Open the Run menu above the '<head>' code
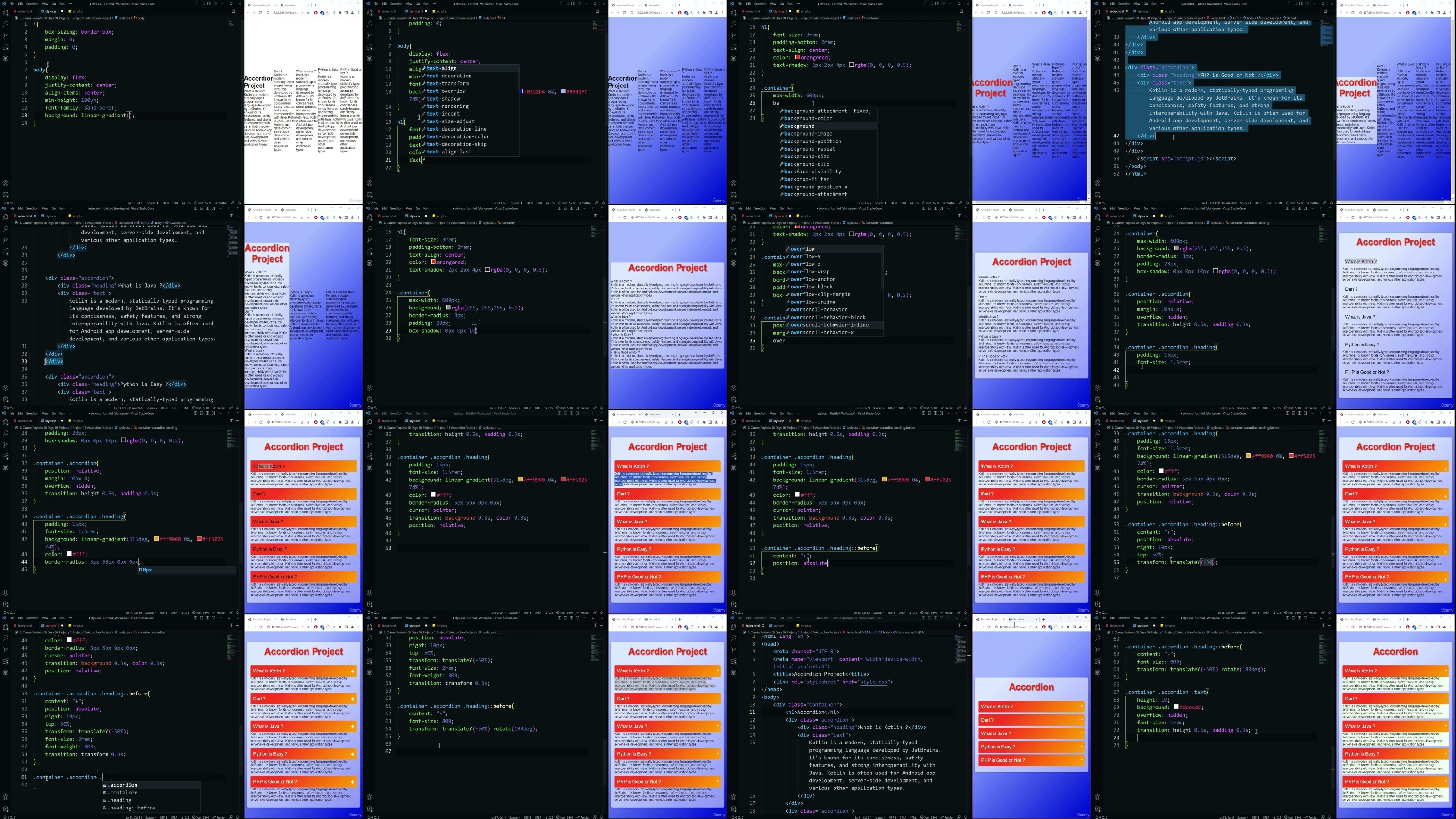The height and width of the screenshot is (819, 1456). click(x=789, y=618)
